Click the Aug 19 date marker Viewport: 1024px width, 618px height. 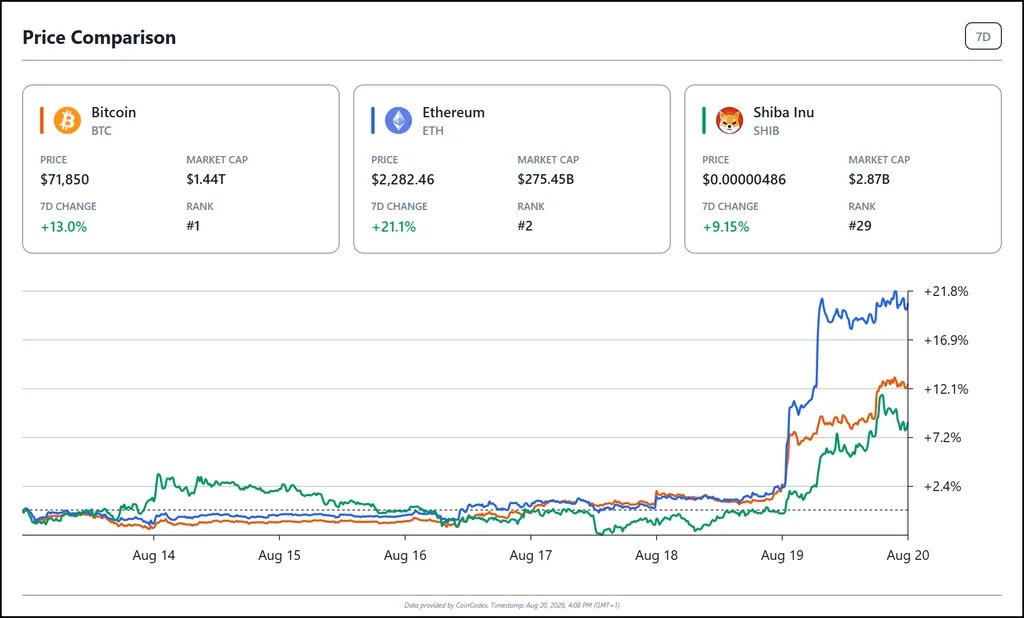click(x=782, y=555)
